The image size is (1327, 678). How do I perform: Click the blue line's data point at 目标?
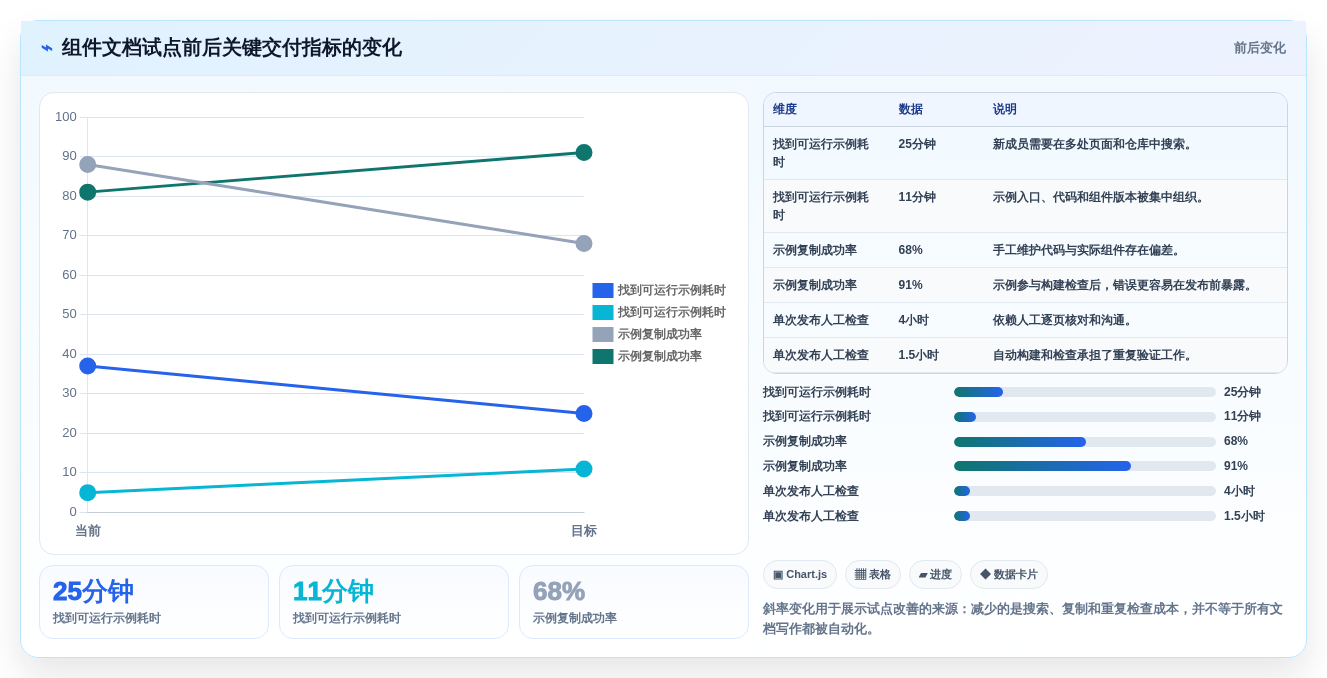pyautogui.click(x=584, y=413)
